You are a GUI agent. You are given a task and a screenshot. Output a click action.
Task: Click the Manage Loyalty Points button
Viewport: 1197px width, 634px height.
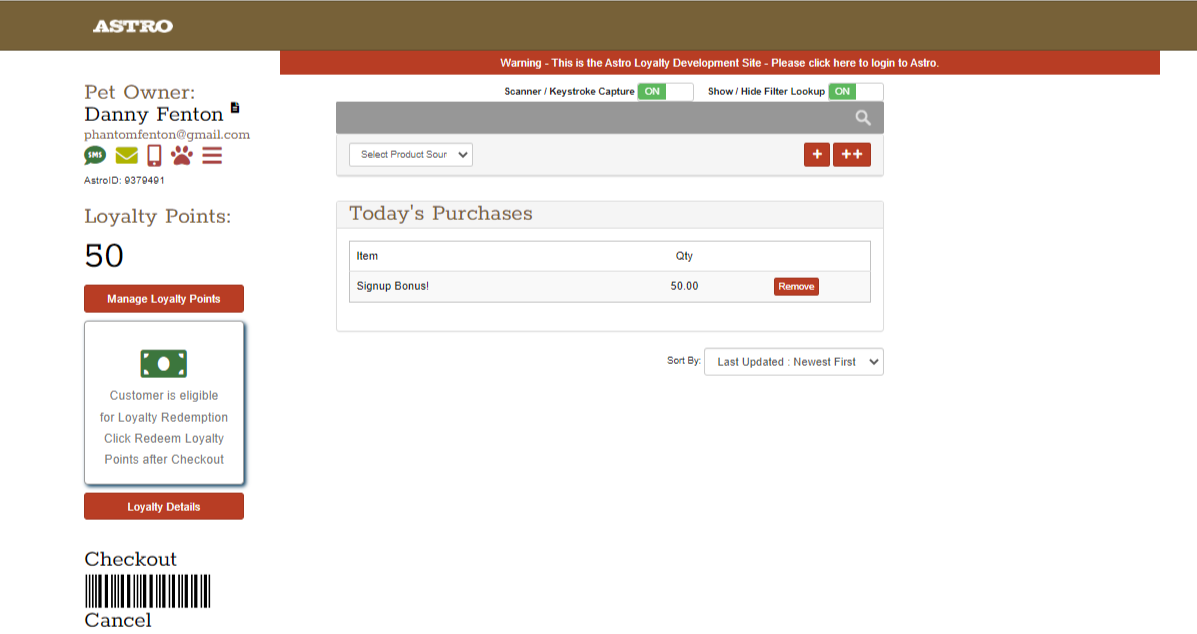tap(164, 299)
